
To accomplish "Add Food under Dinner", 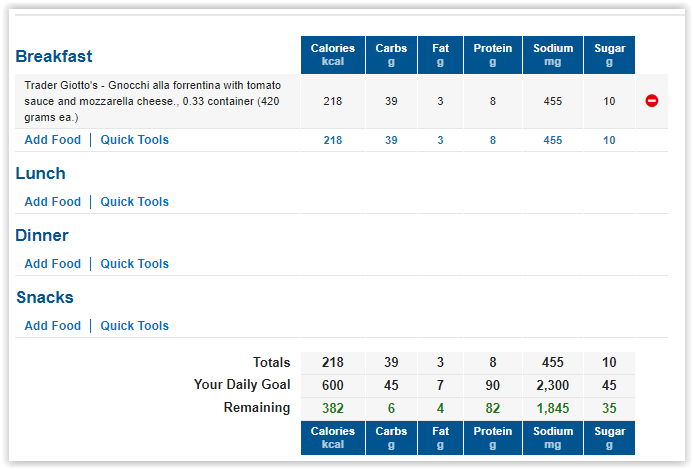I will pos(53,263).
